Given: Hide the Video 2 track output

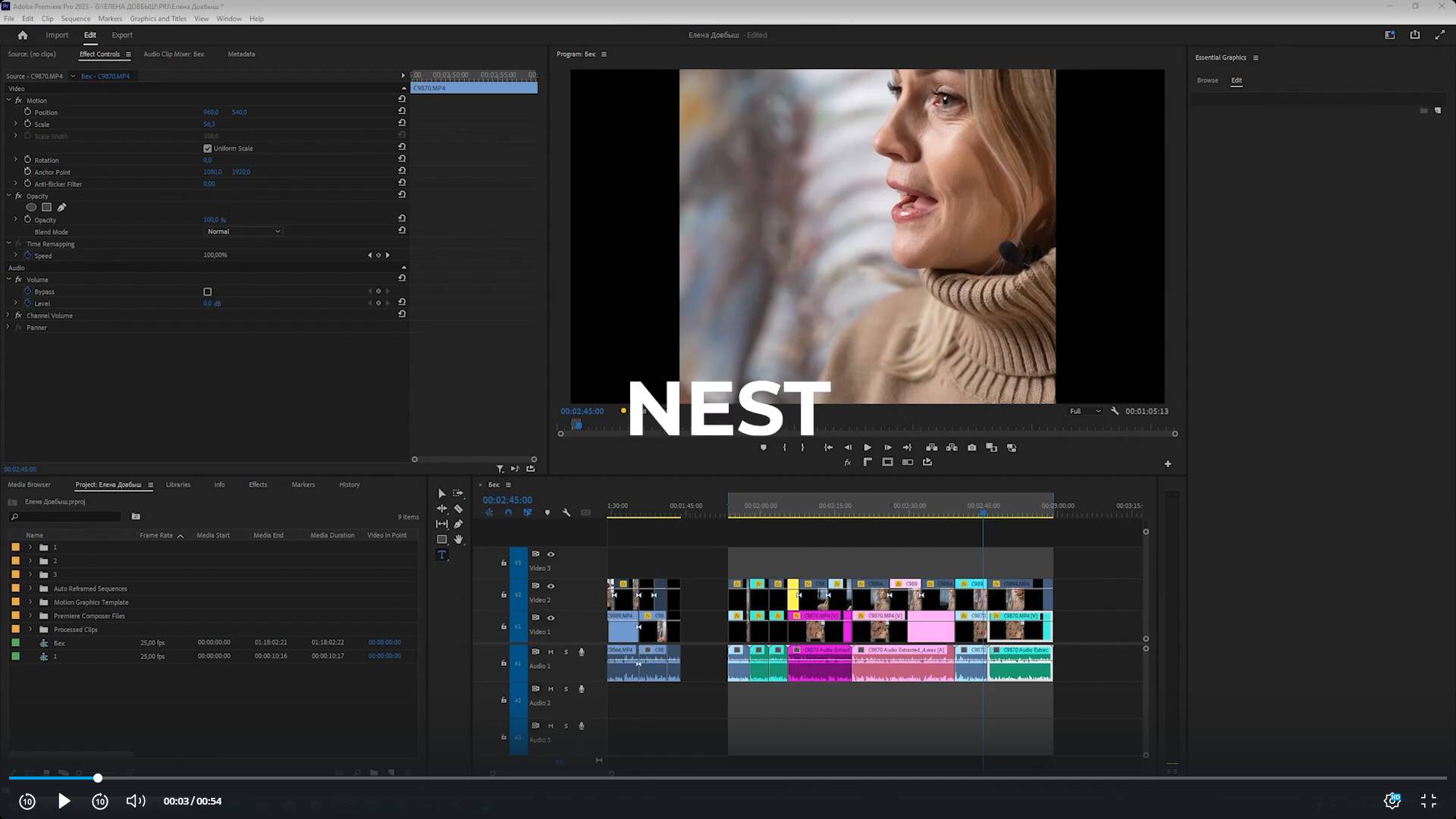Looking at the screenshot, I should (551, 586).
